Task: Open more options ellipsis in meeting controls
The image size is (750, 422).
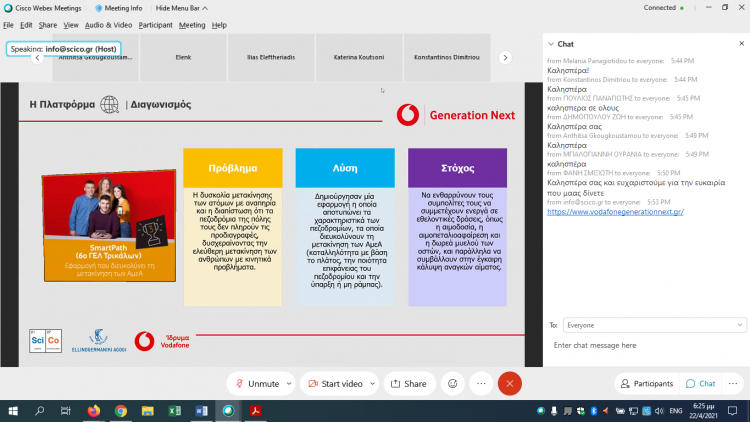Action: tap(481, 384)
